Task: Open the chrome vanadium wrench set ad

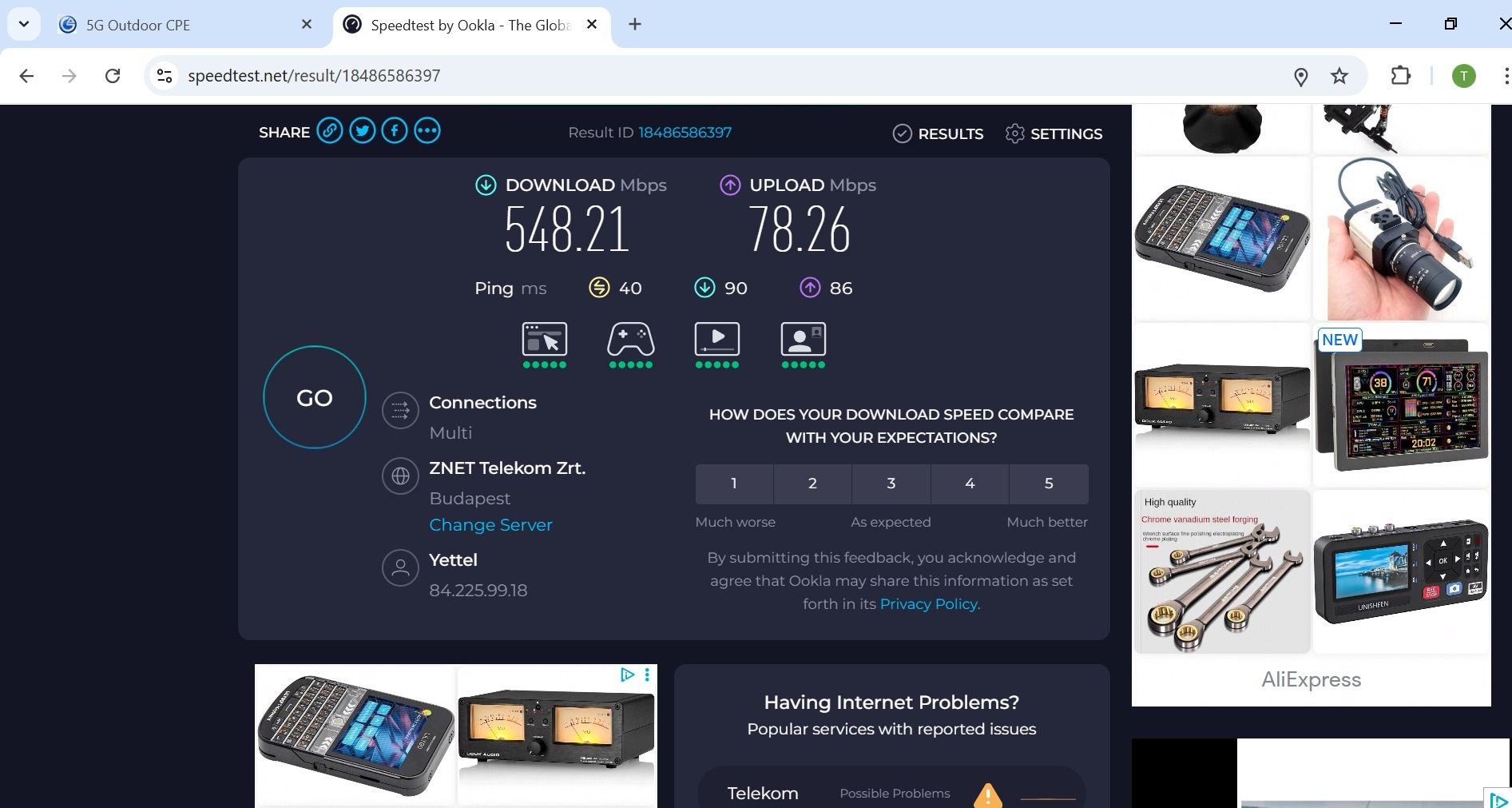Action: (x=1222, y=571)
